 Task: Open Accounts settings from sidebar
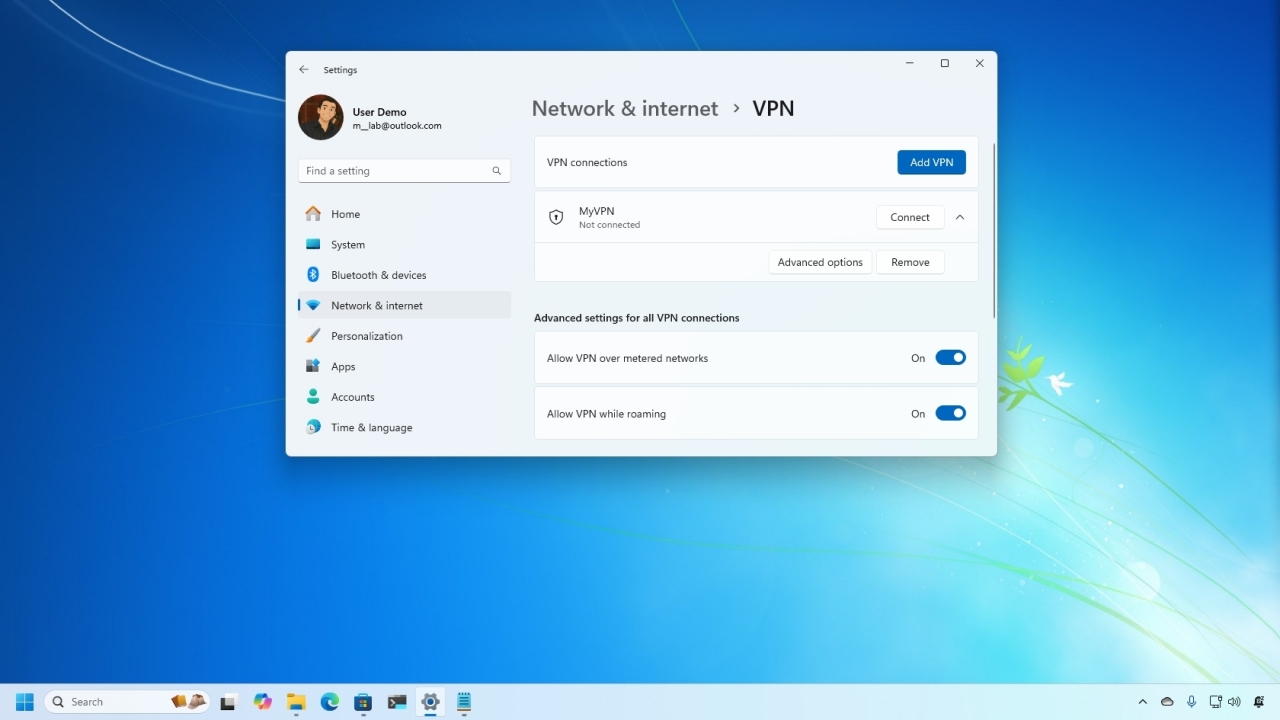pyautogui.click(x=352, y=396)
